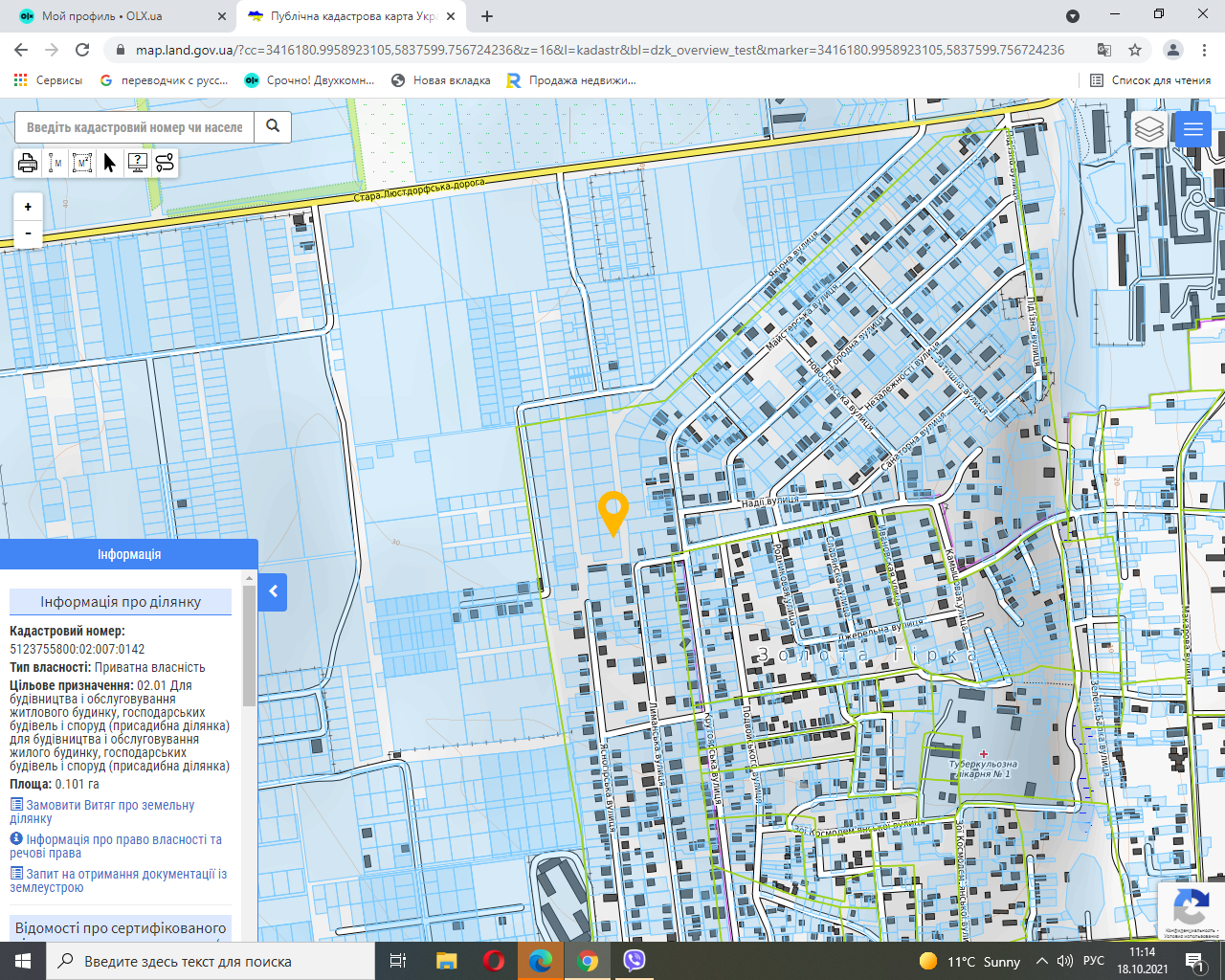Image resolution: width=1225 pixels, height=980 pixels.
Task: Open the Chrome three-dot menu
Action: click(1205, 50)
